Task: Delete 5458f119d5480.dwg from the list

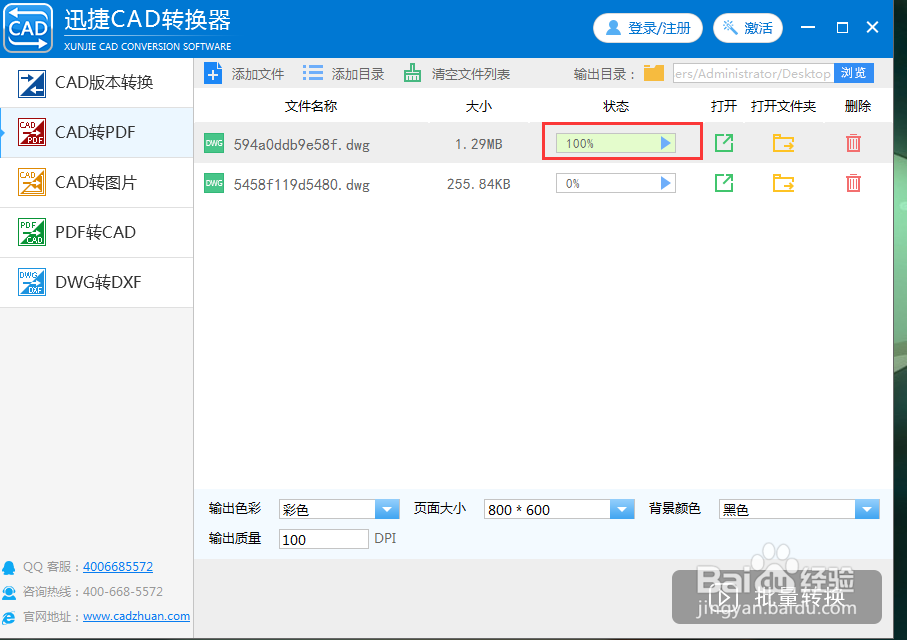Action: (853, 183)
